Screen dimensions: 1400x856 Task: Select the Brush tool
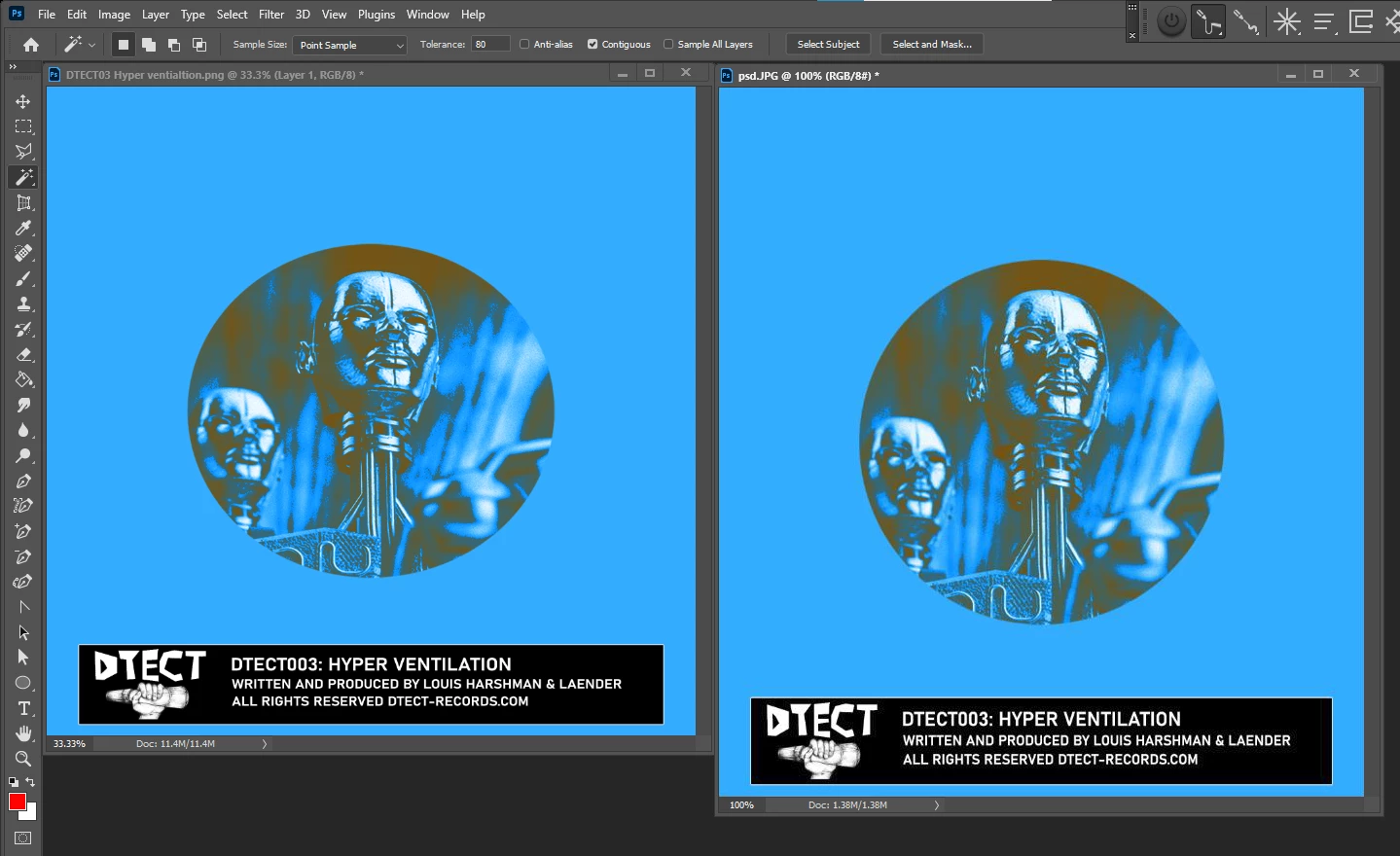coord(23,278)
